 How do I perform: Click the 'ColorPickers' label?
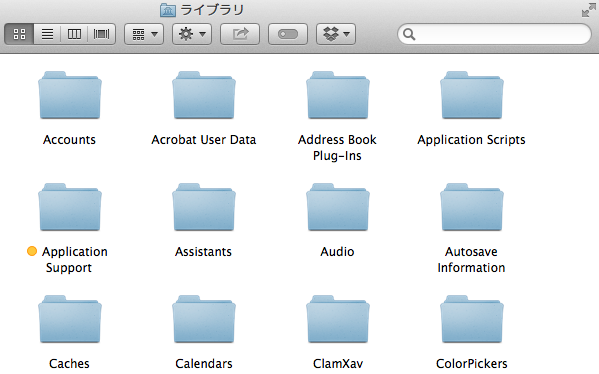(472, 364)
